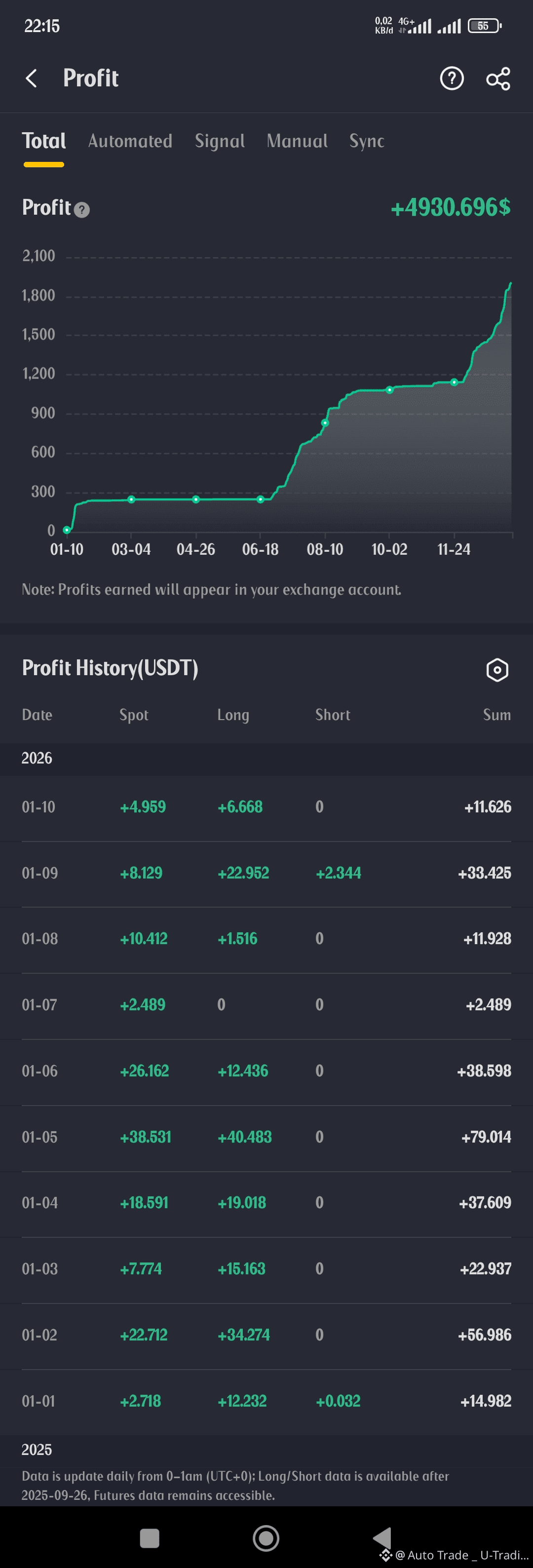Tap the share icon in header
This screenshot has width=533, height=1568.
click(x=497, y=78)
